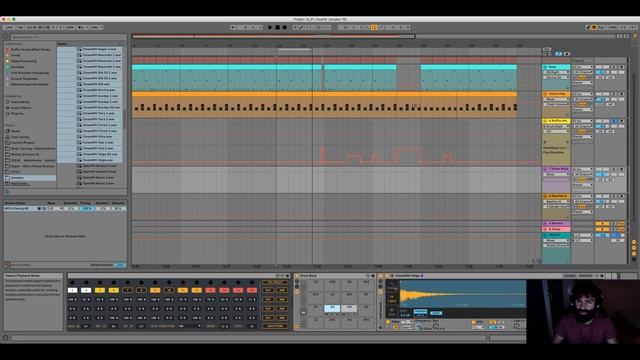Image resolution: width=640 pixels, height=360 pixels.
Task: Toggle the orange Loop switch in transport
Action: [373, 27]
